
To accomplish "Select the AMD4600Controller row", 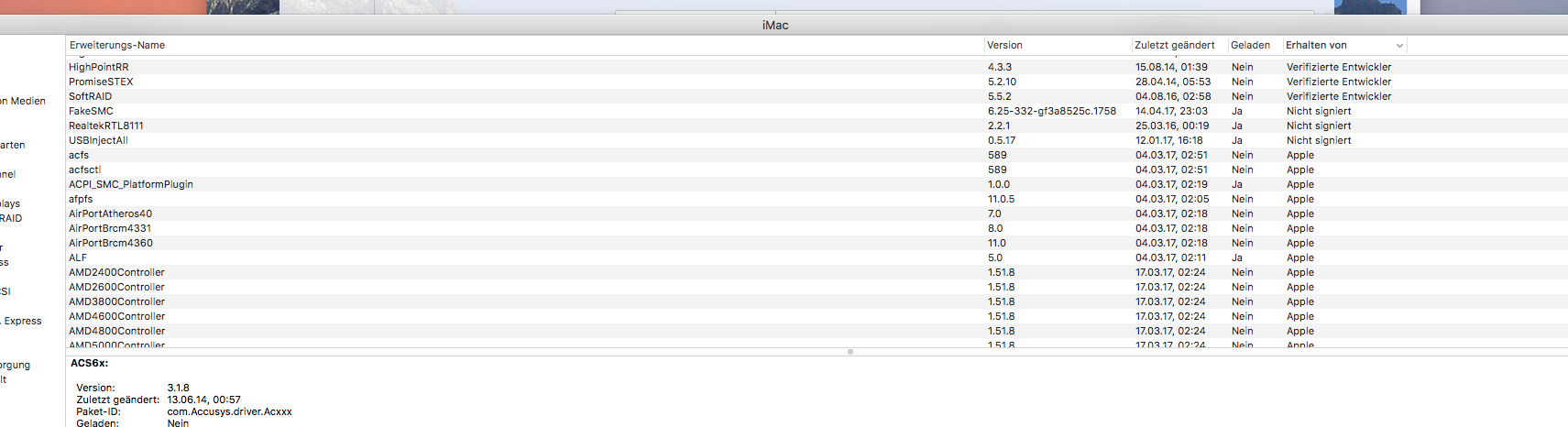I will (817, 316).
